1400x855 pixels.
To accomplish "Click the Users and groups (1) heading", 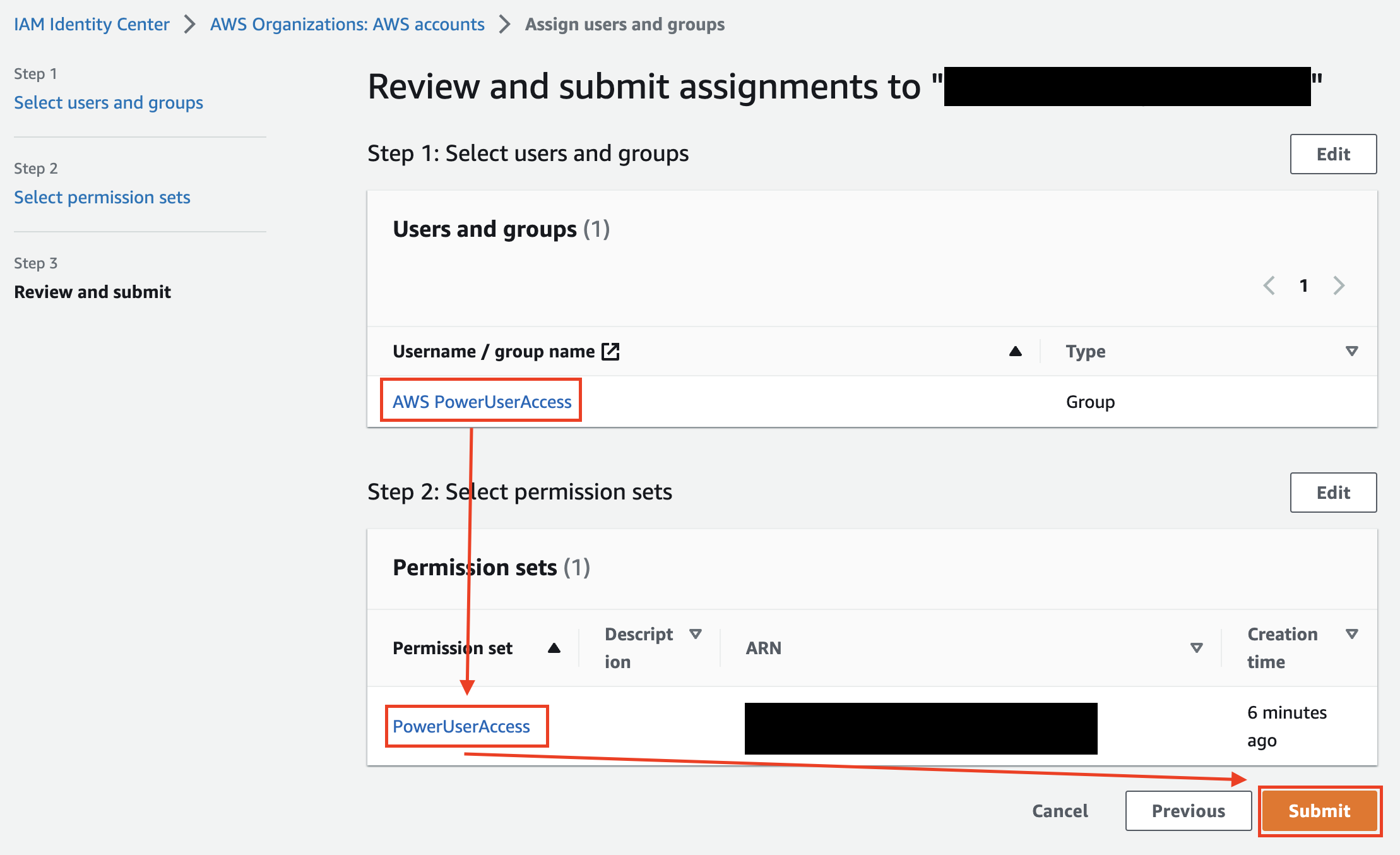I will 501,229.
